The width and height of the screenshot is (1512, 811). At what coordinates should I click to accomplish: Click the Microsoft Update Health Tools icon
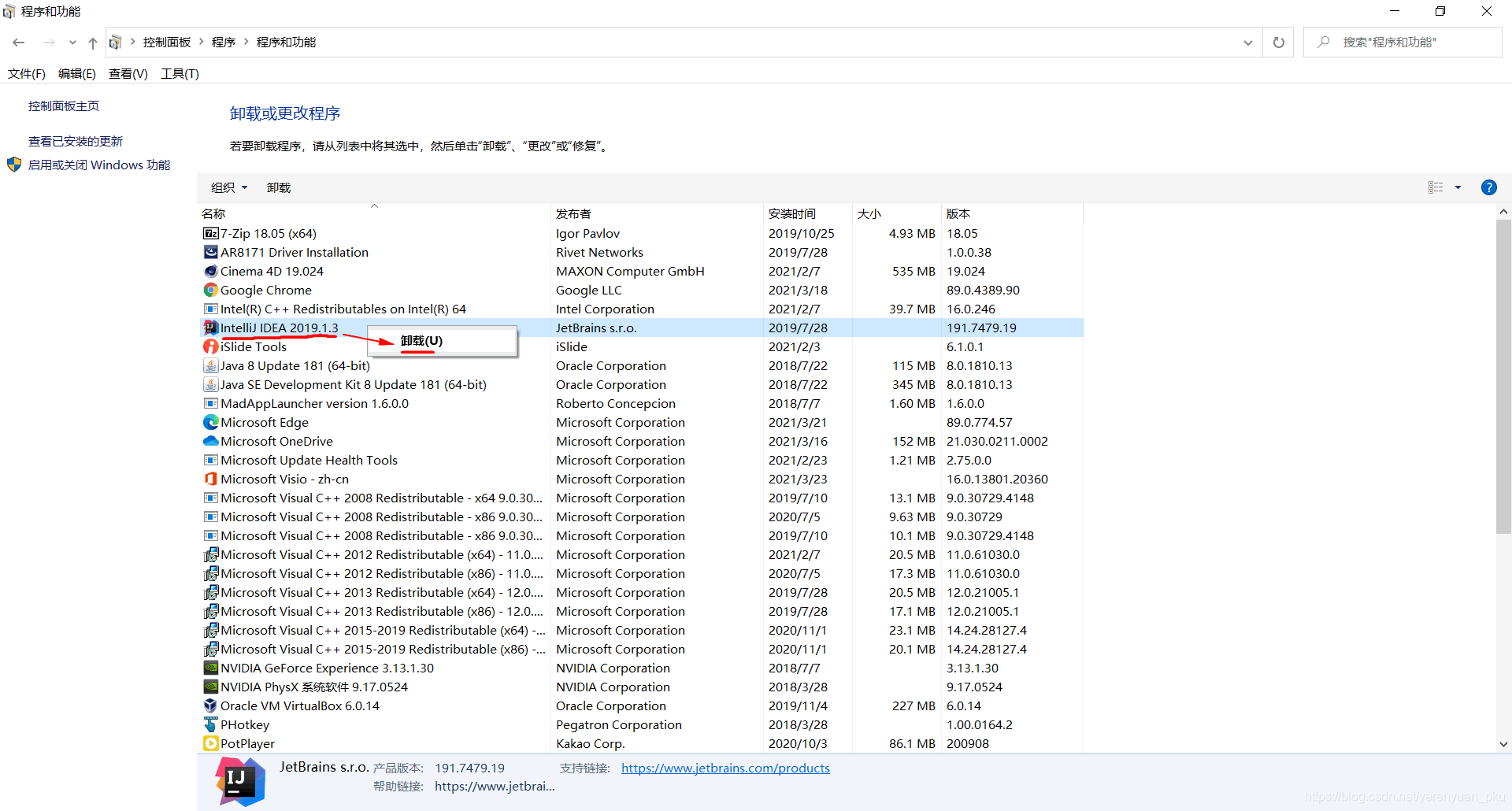[x=210, y=460]
